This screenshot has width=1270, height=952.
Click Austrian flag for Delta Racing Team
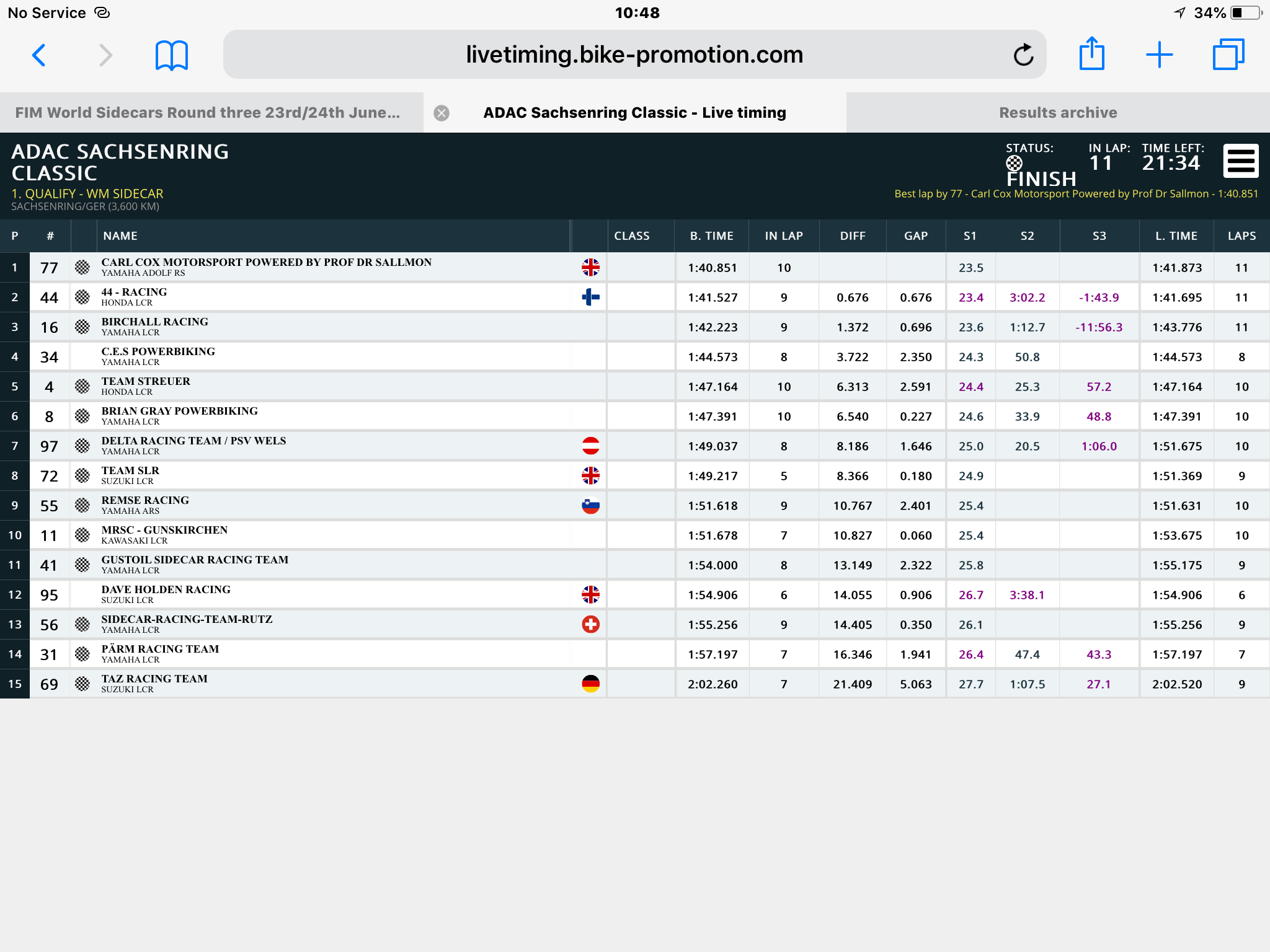[590, 446]
